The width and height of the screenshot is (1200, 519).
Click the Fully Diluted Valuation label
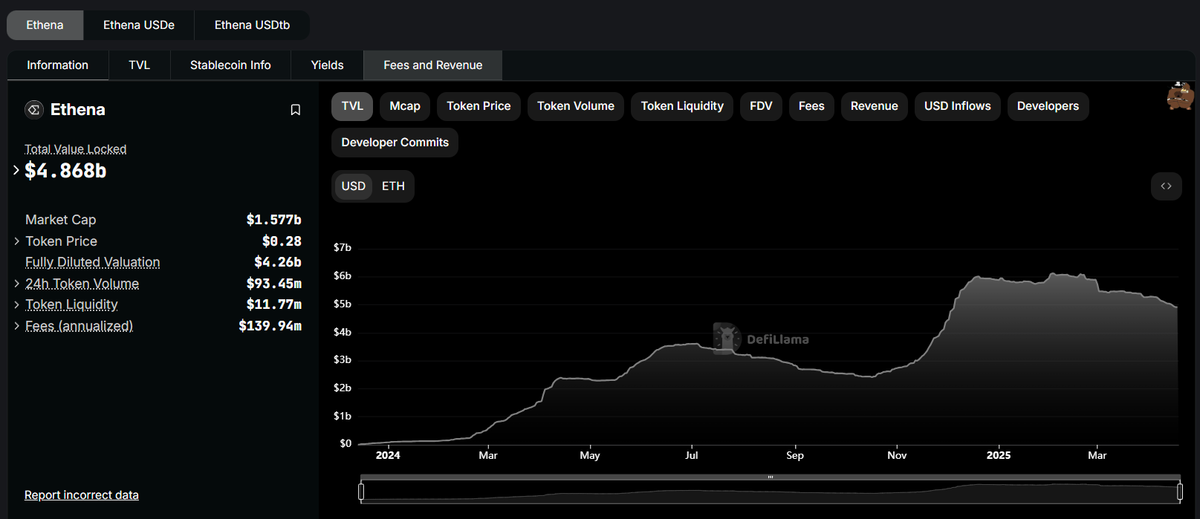(x=93, y=262)
